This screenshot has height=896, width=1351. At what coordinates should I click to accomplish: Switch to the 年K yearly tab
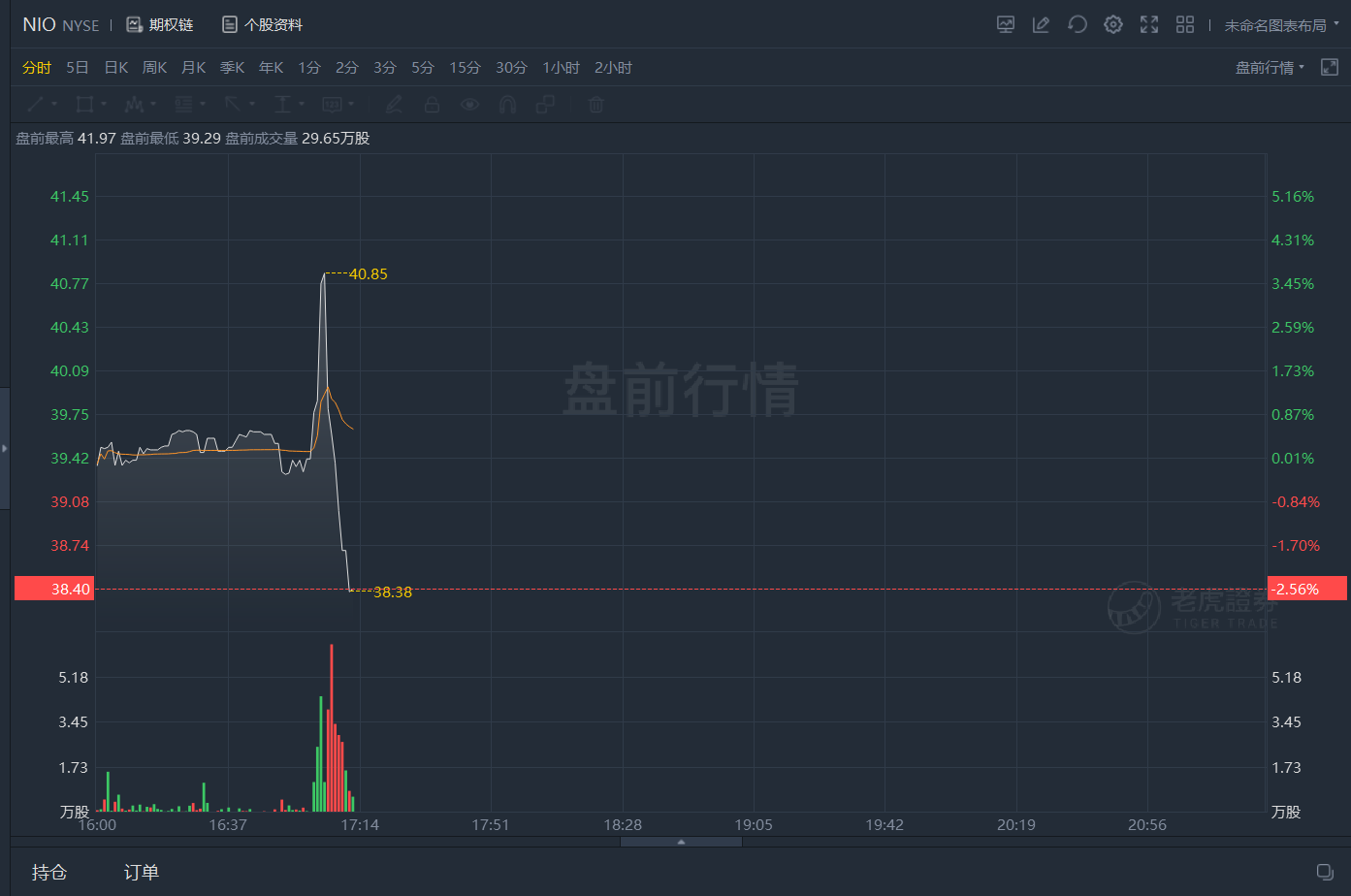(x=271, y=68)
